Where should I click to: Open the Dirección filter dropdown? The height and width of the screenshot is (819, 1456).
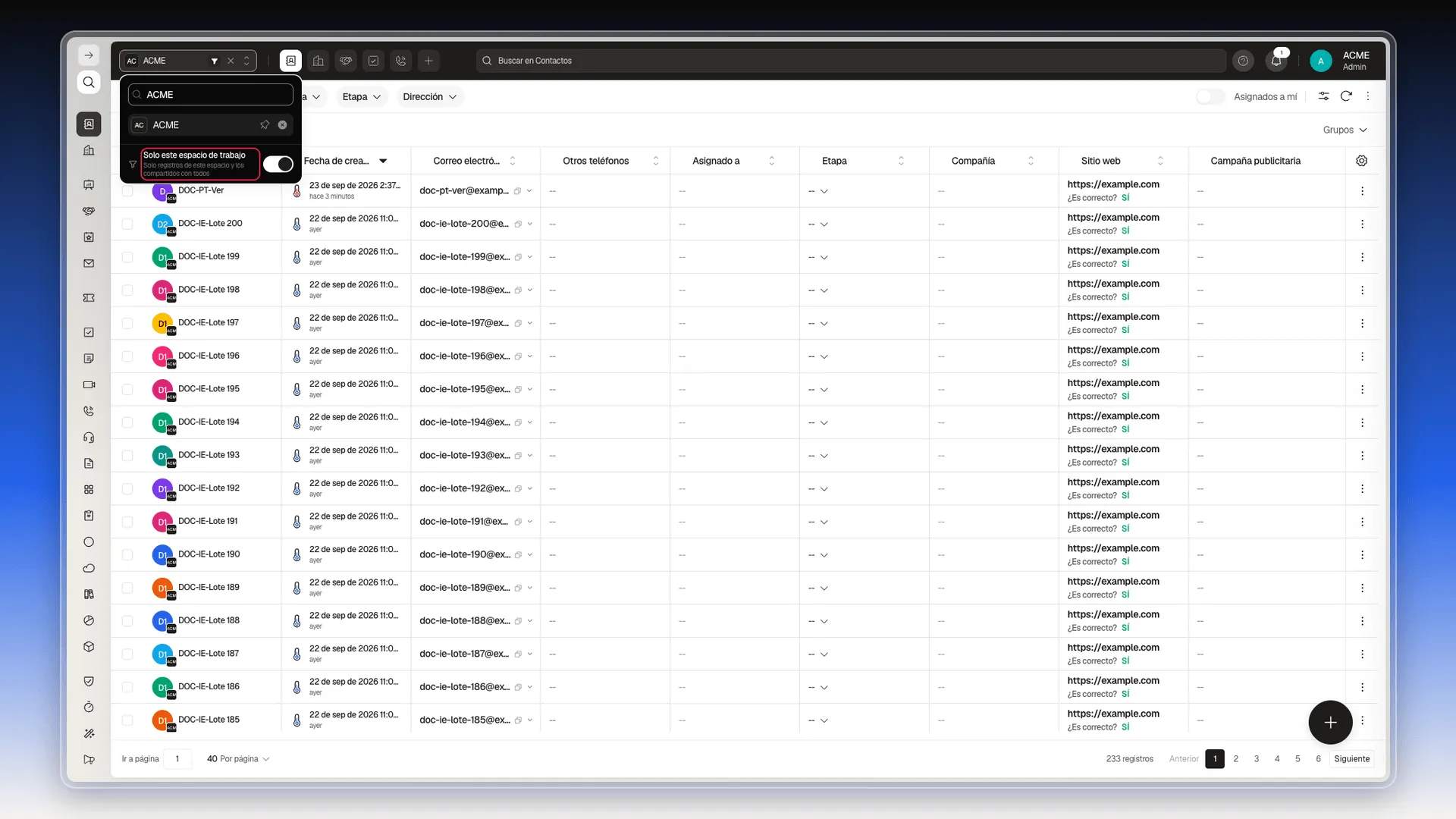430,96
